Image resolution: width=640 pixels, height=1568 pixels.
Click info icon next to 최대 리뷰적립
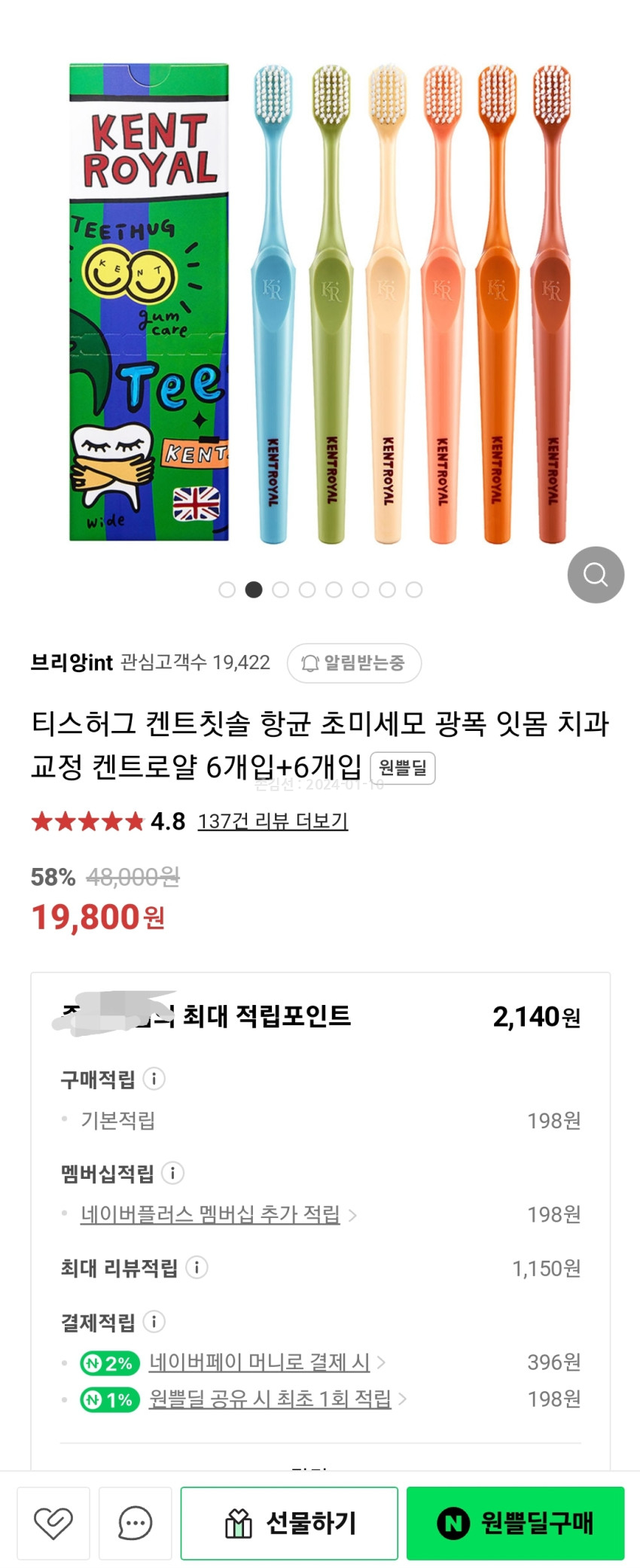pyautogui.click(x=197, y=1268)
